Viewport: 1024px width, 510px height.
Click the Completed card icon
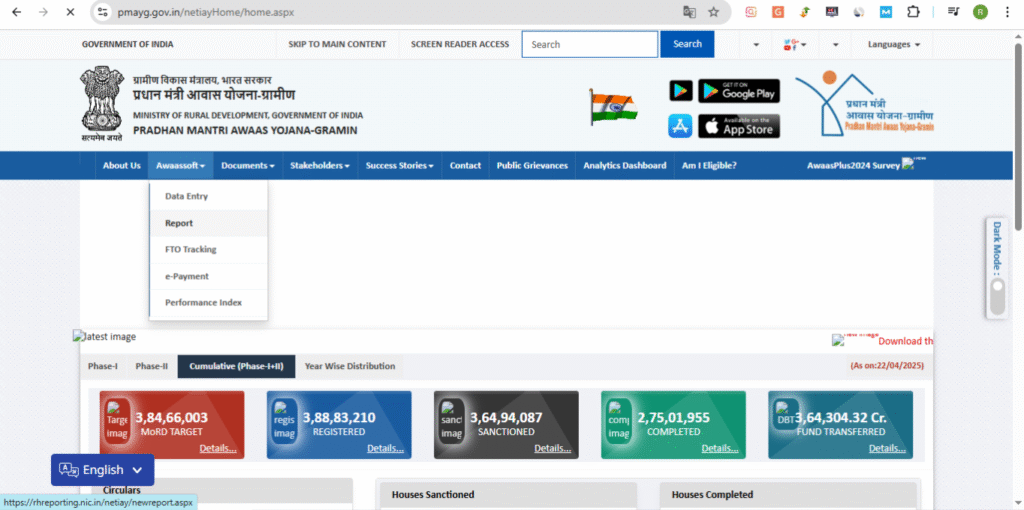coord(619,422)
